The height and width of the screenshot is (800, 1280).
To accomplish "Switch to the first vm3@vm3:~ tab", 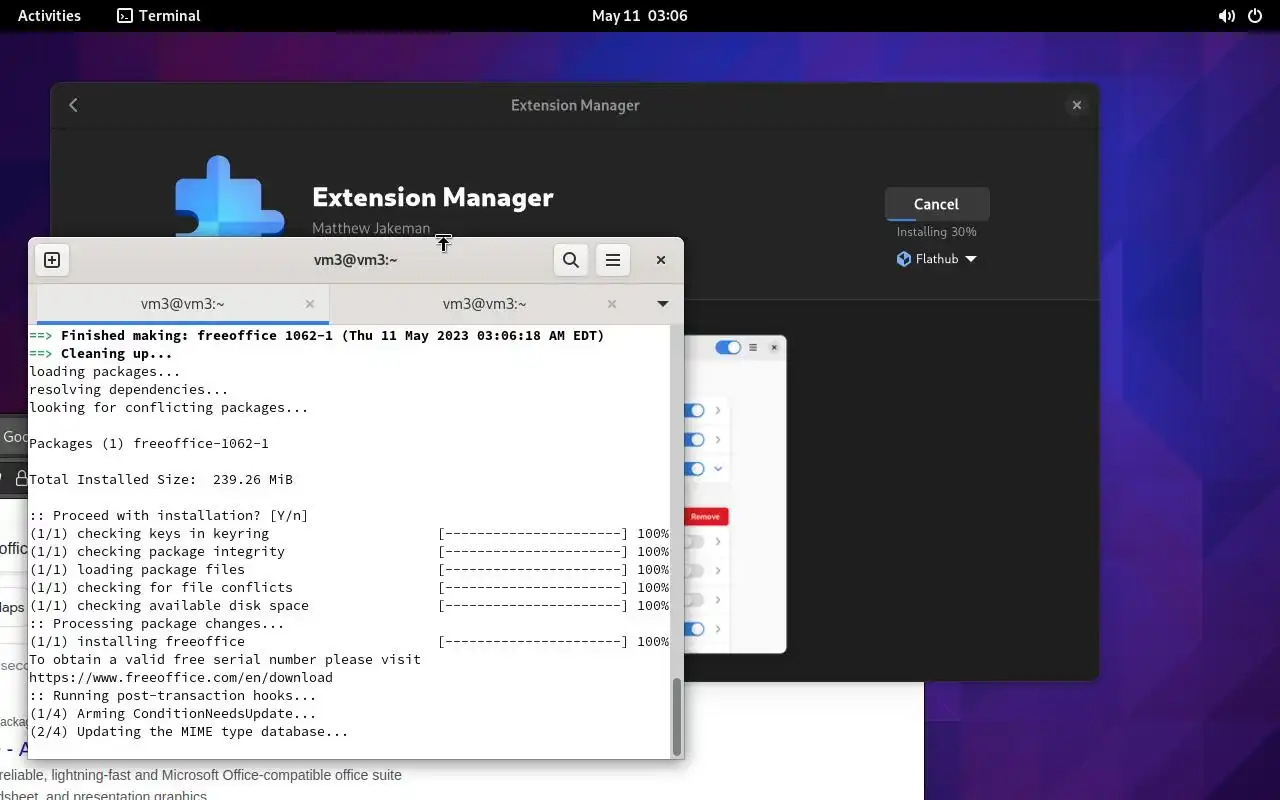I will coord(182,304).
